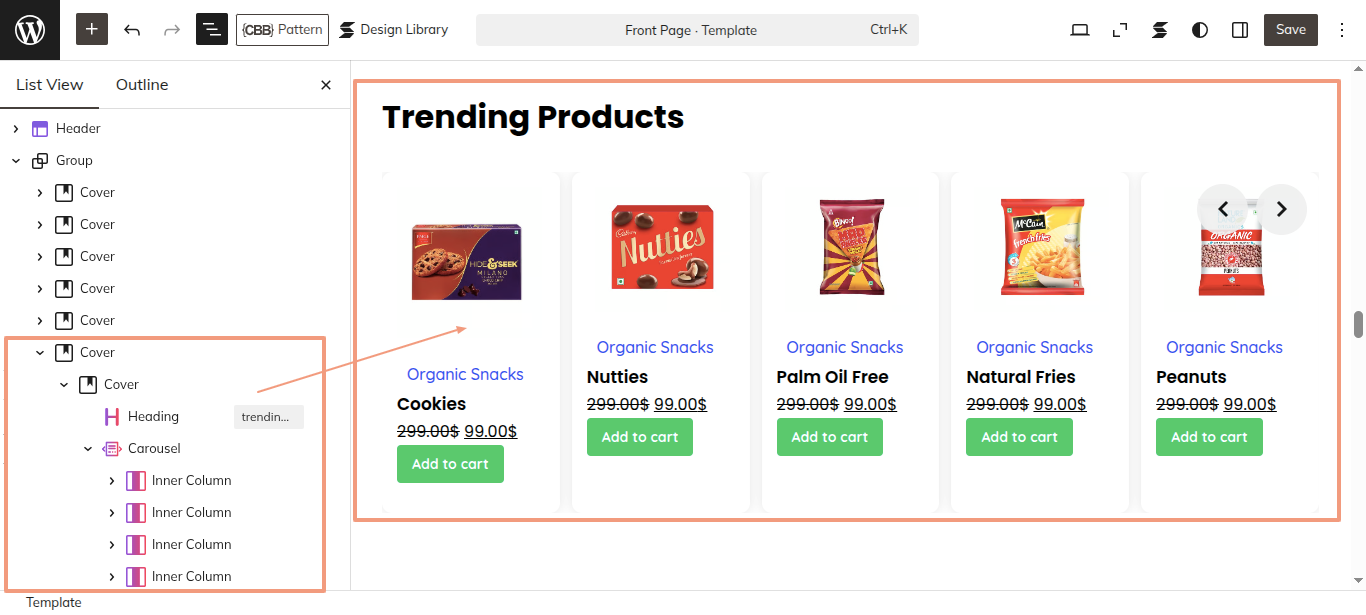1366x615 pixels.
Task: Open the block inserter plus button
Action: pyautogui.click(x=92, y=30)
